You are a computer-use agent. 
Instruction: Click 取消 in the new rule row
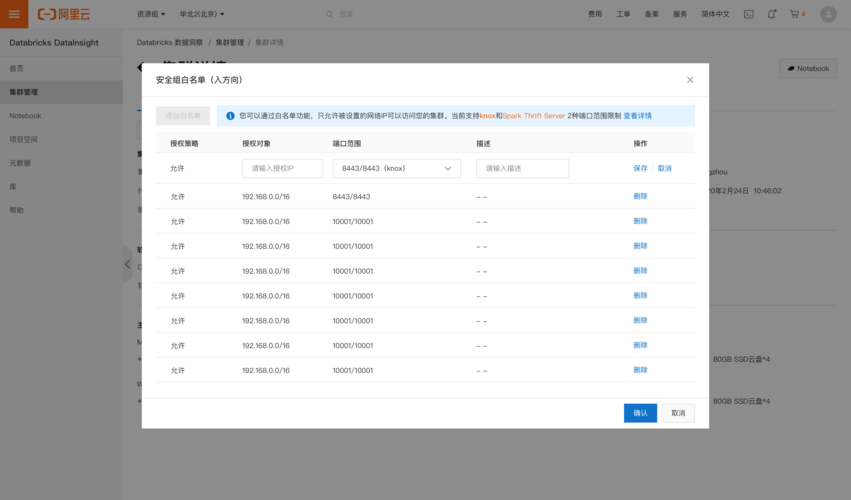664,168
